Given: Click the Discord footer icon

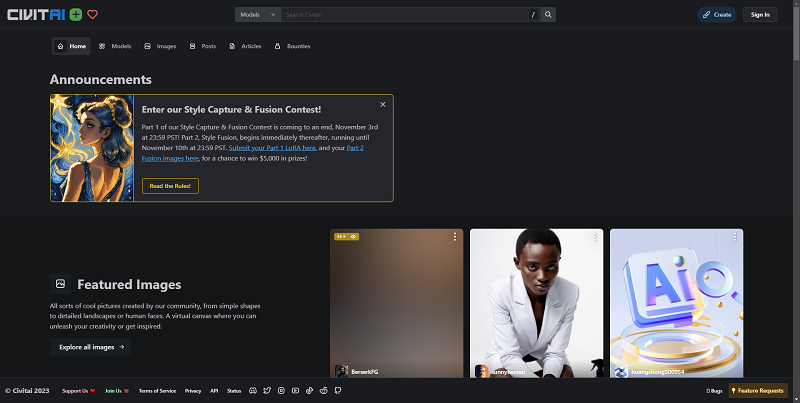Looking at the screenshot, I should (253, 391).
